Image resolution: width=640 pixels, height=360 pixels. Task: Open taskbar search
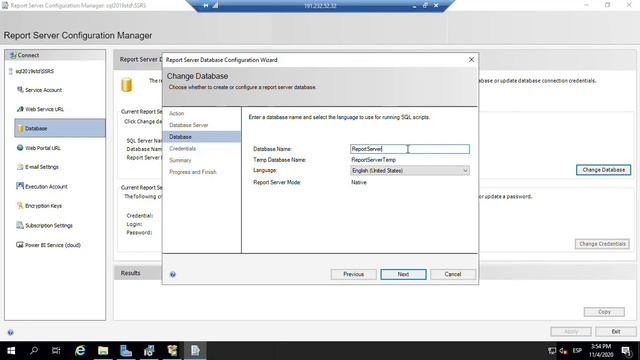34,351
